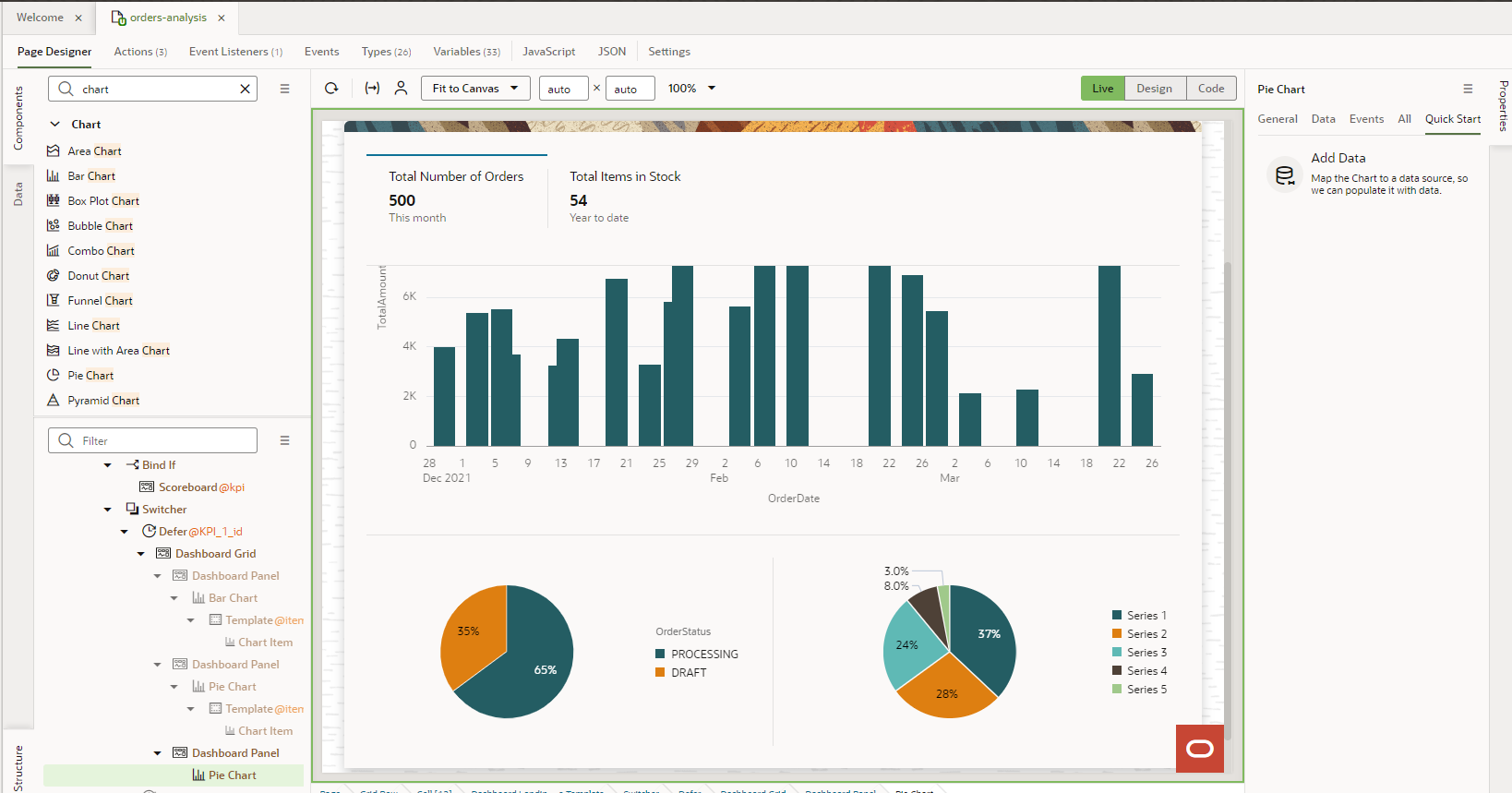Image resolution: width=1512 pixels, height=793 pixels.
Task: Clear the chart search text
Action: coord(245,89)
